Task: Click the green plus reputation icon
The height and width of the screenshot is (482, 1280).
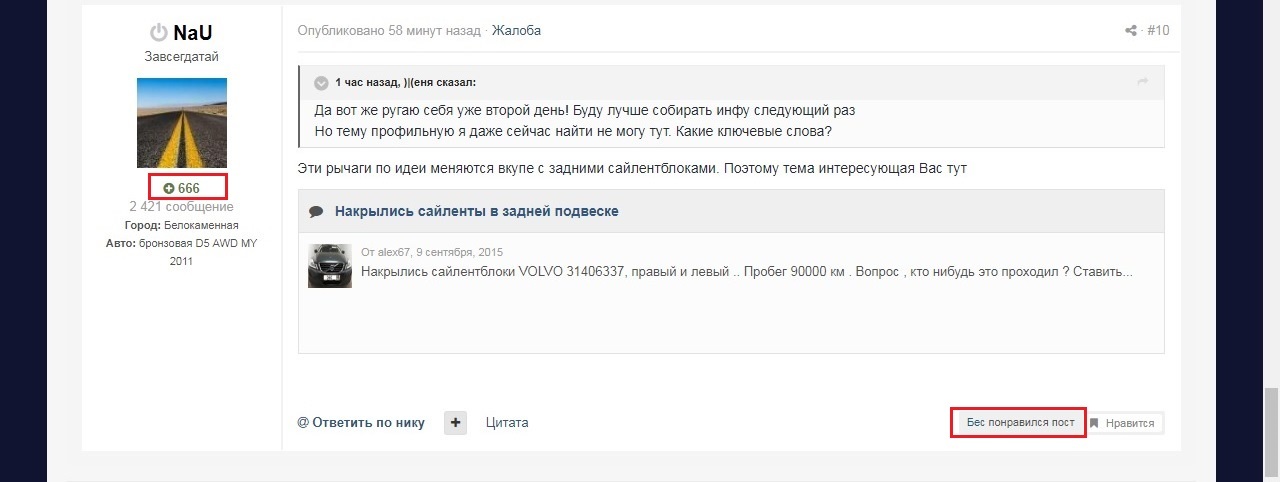Action: (169, 188)
